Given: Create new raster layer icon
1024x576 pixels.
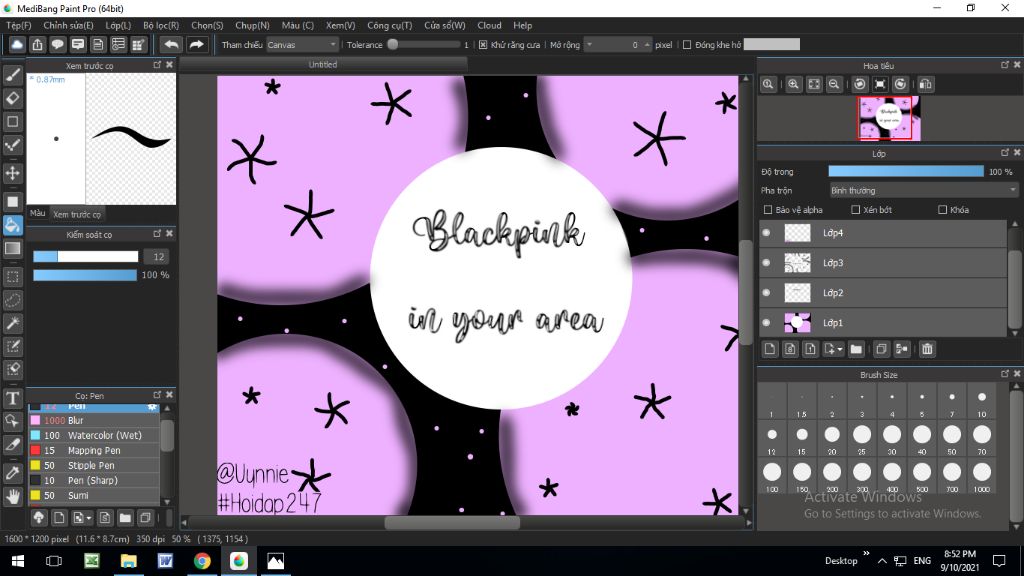Looking at the screenshot, I should click(x=770, y=349).
